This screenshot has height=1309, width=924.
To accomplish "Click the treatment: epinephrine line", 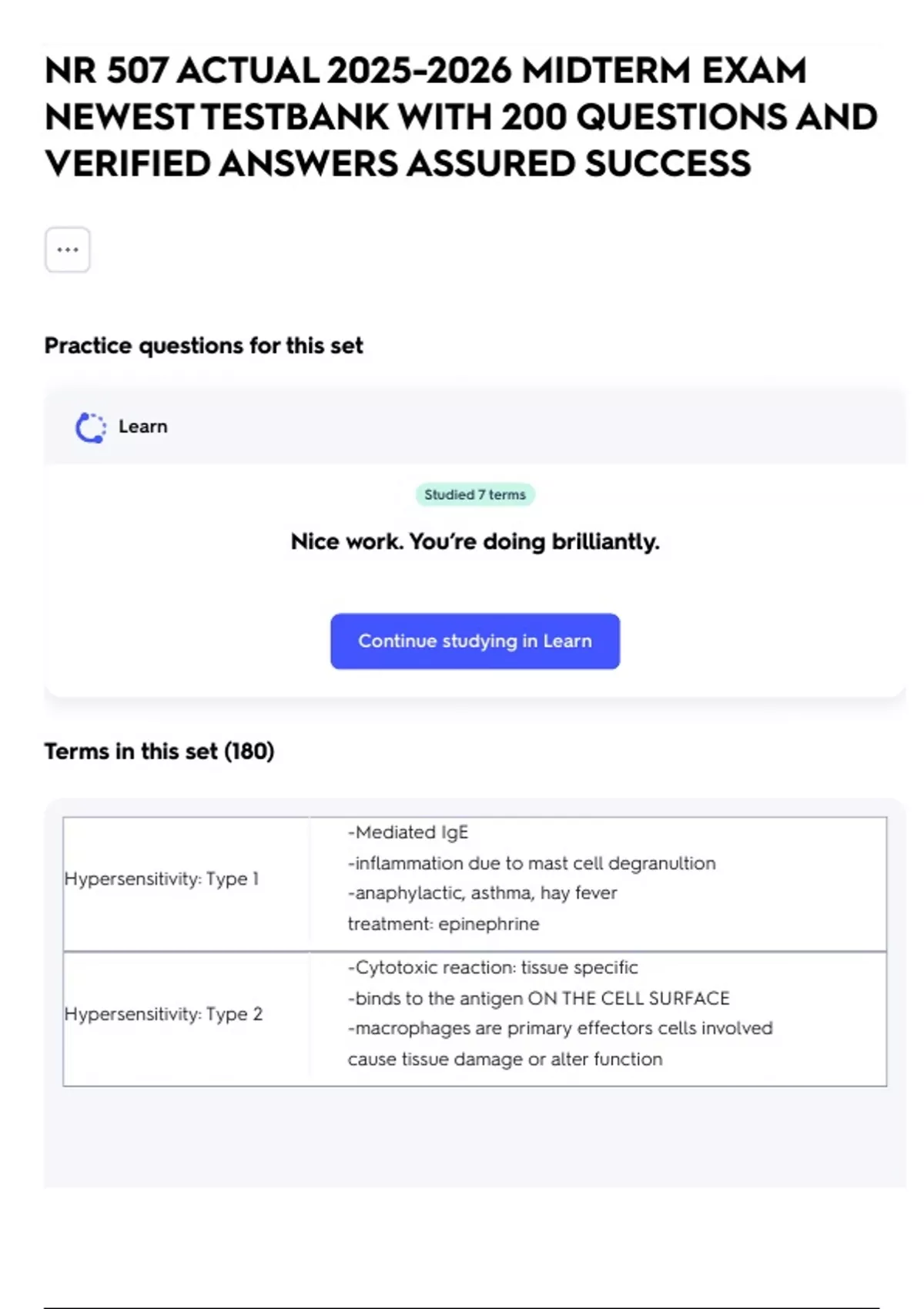I will (444, 923).
